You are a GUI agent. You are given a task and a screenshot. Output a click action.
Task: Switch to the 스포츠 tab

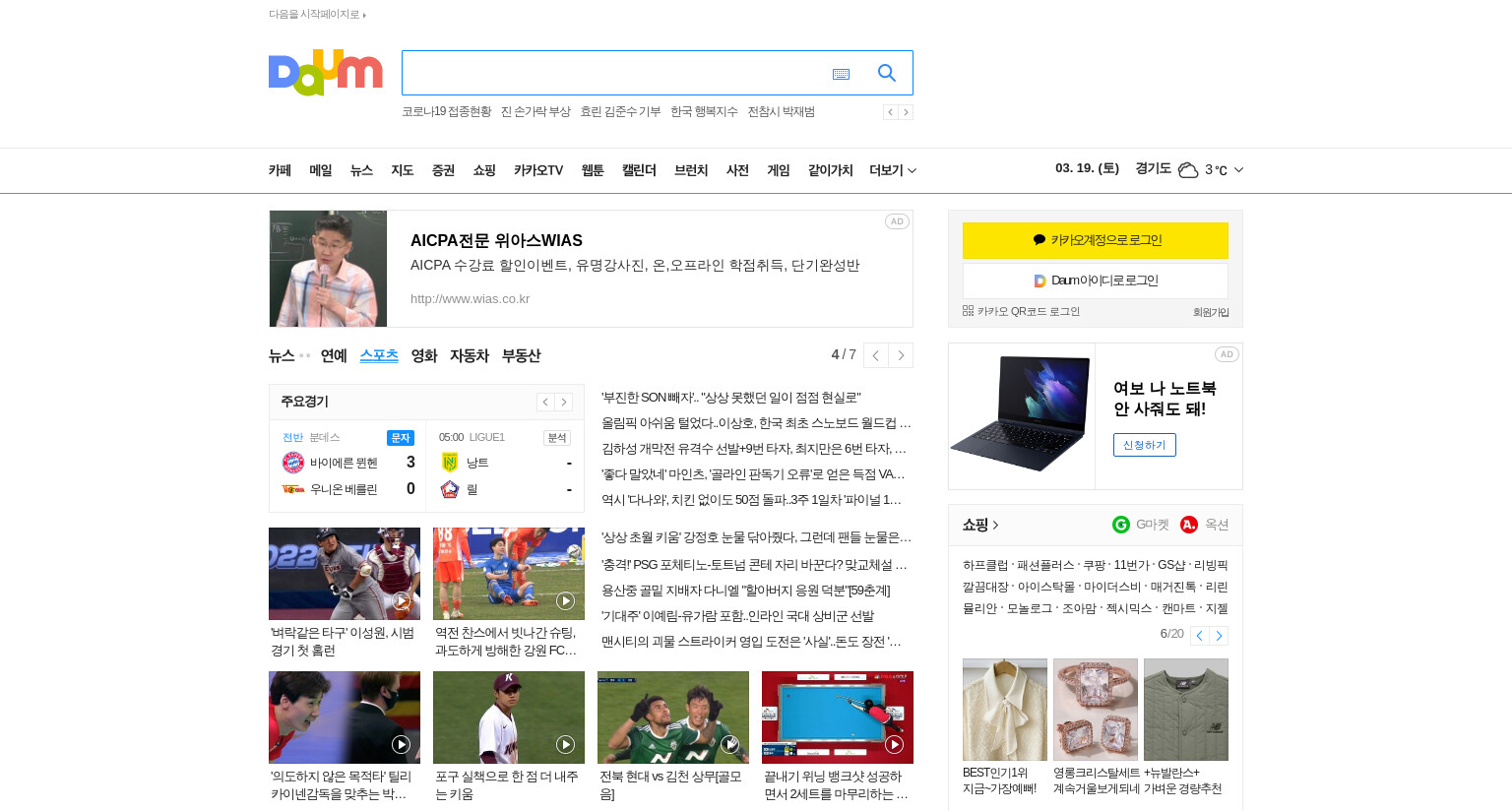(x=379, y=355)
